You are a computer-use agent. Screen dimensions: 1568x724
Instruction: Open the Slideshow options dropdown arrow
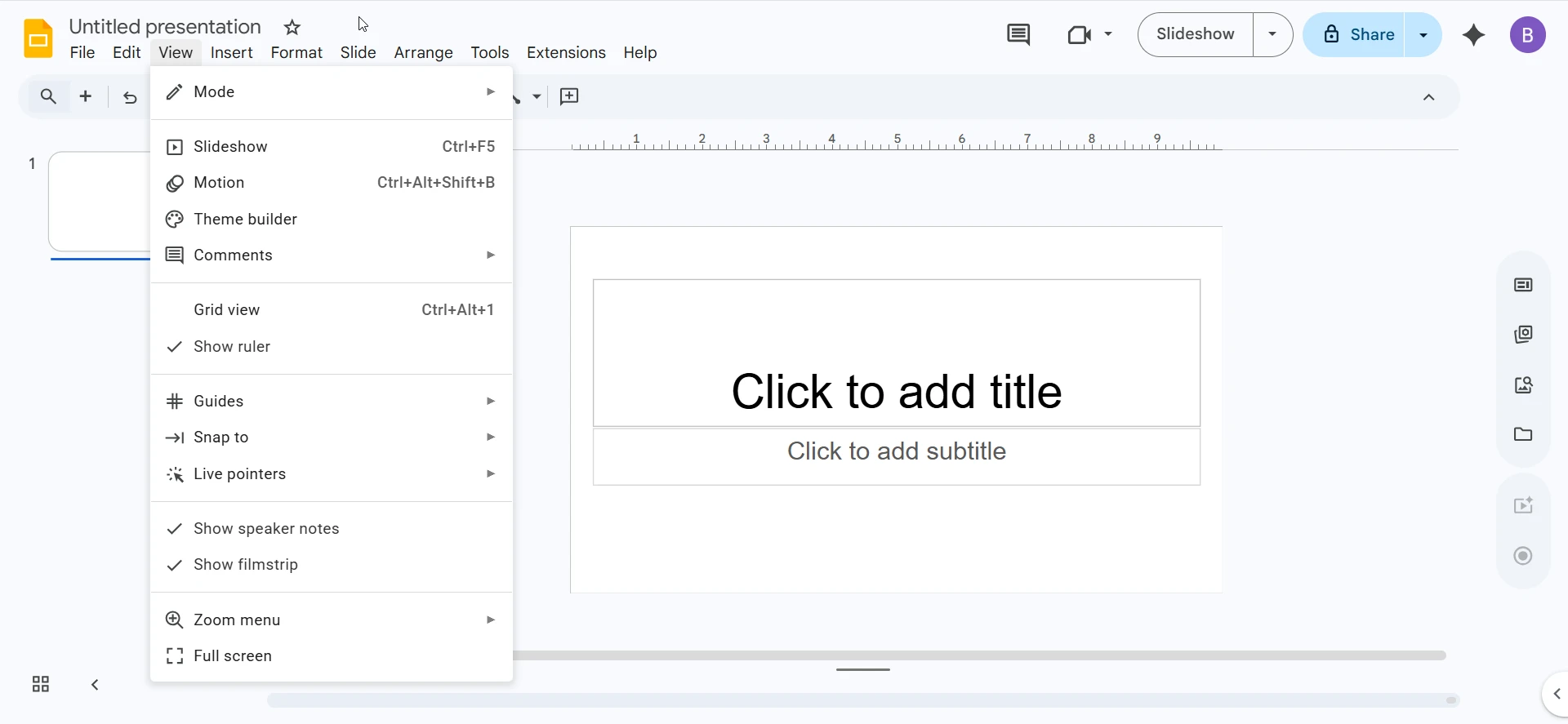click(1272, 34)
